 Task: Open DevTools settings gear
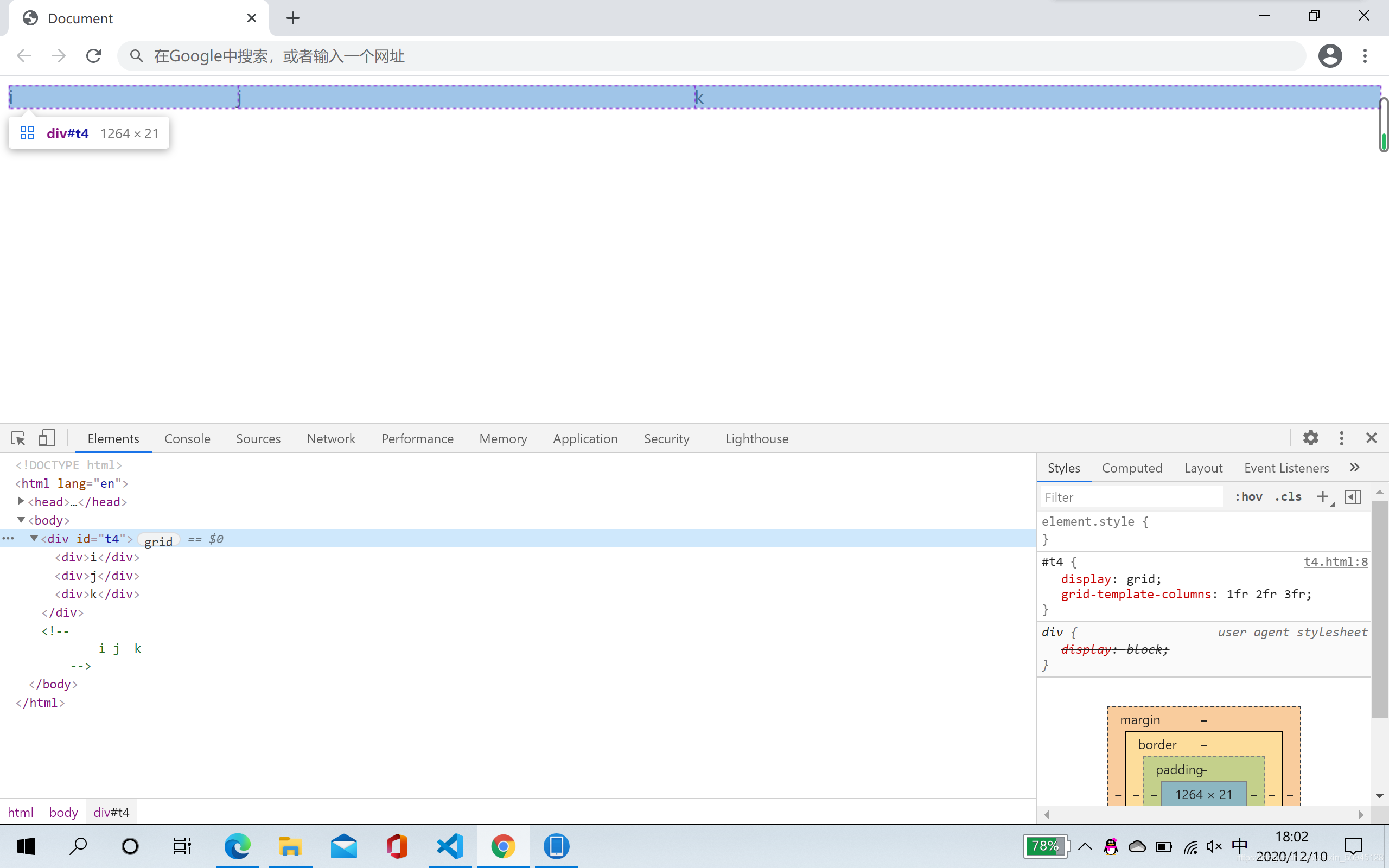tap(1310, 438)
